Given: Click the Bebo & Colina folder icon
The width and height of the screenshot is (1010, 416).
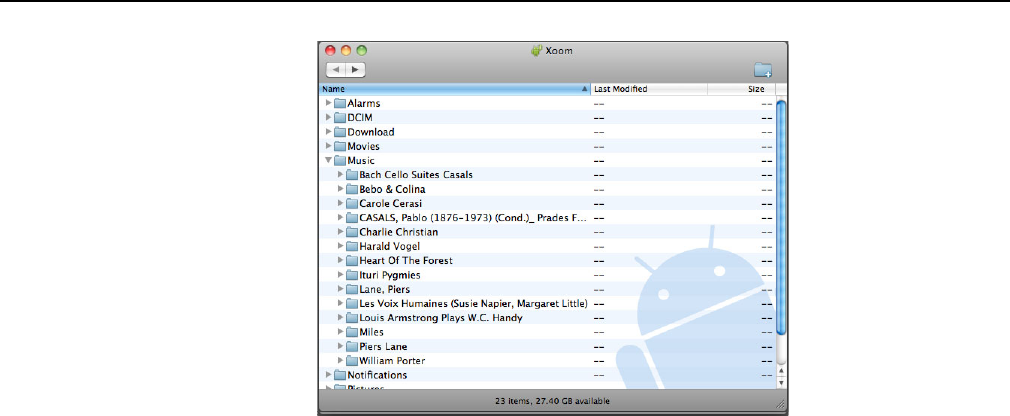Looking at the screenshot, I should (x=352, y=189).
